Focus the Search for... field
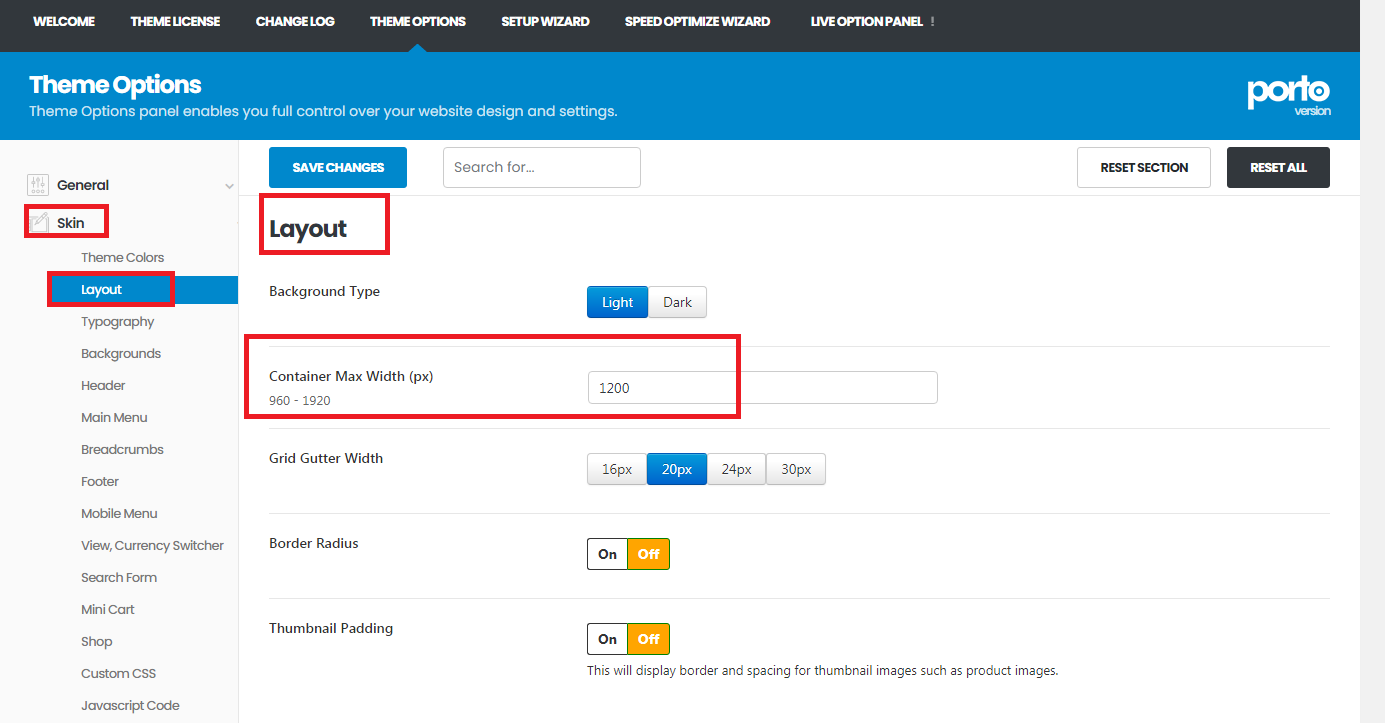The image size is (1385, 723). point(542,167)
